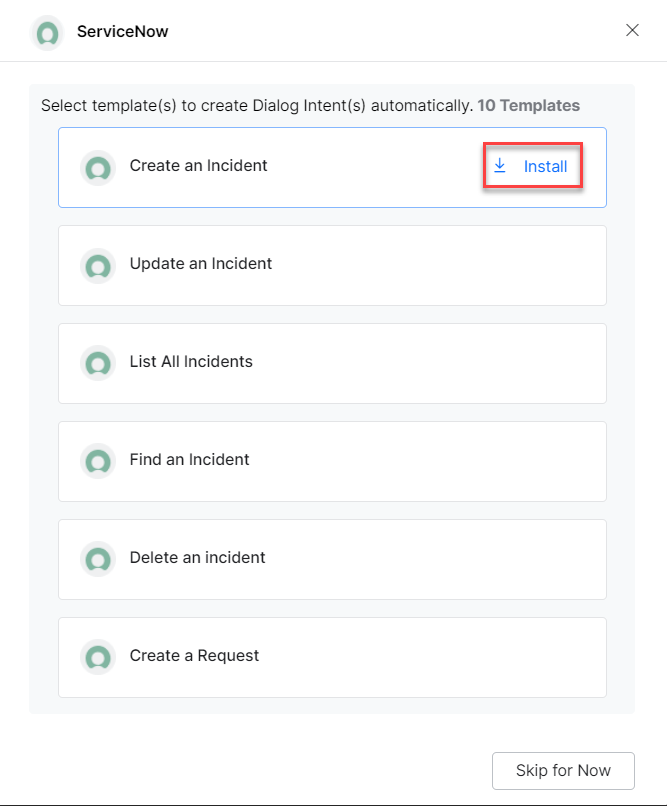Click the Create a Request template icon
The width and height of the screenshot is (667, 806).
pos(98,657)
